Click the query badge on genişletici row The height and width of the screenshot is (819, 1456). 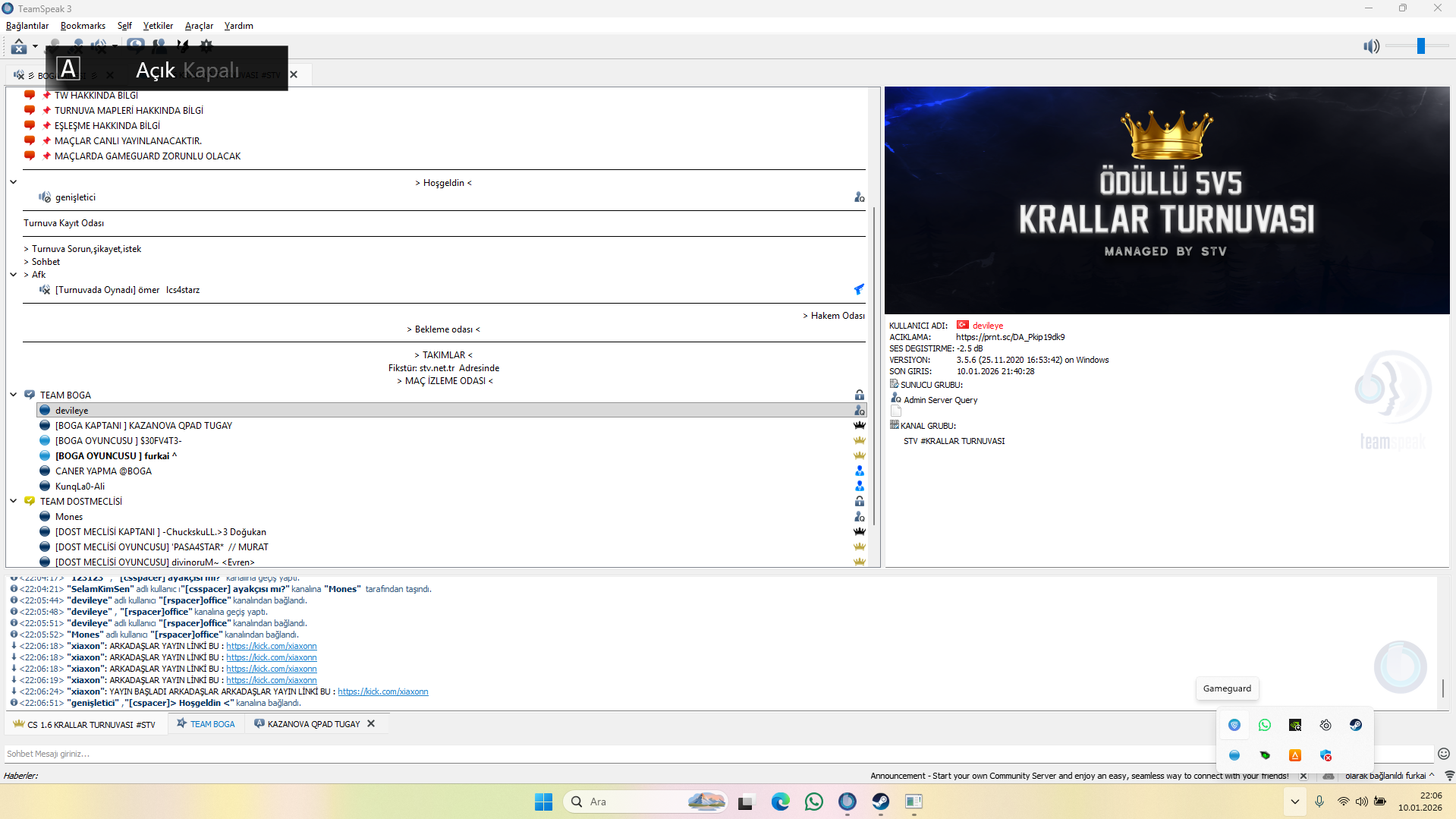tap(860, 197)
